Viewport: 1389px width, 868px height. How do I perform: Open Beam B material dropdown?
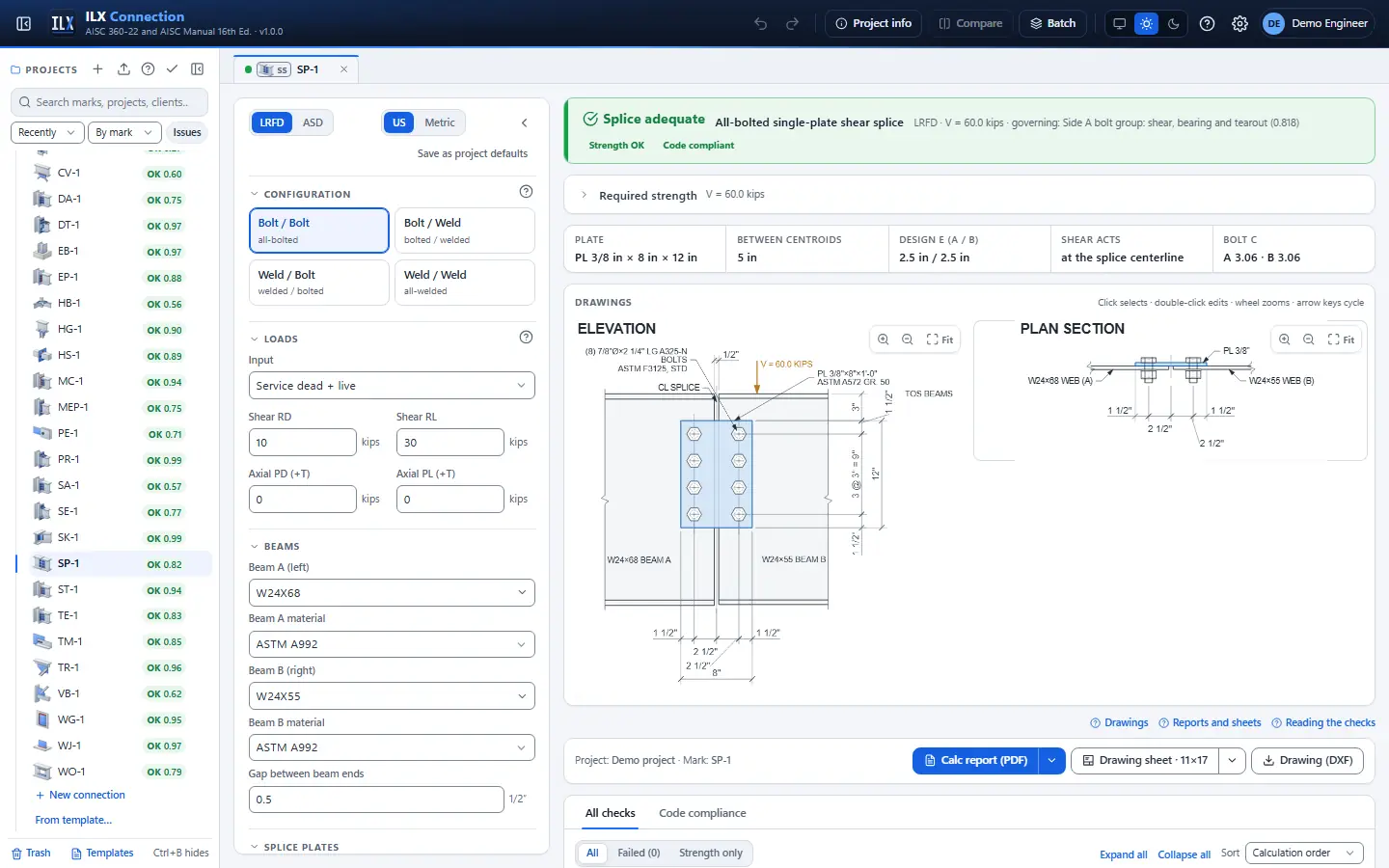point(392,747)
